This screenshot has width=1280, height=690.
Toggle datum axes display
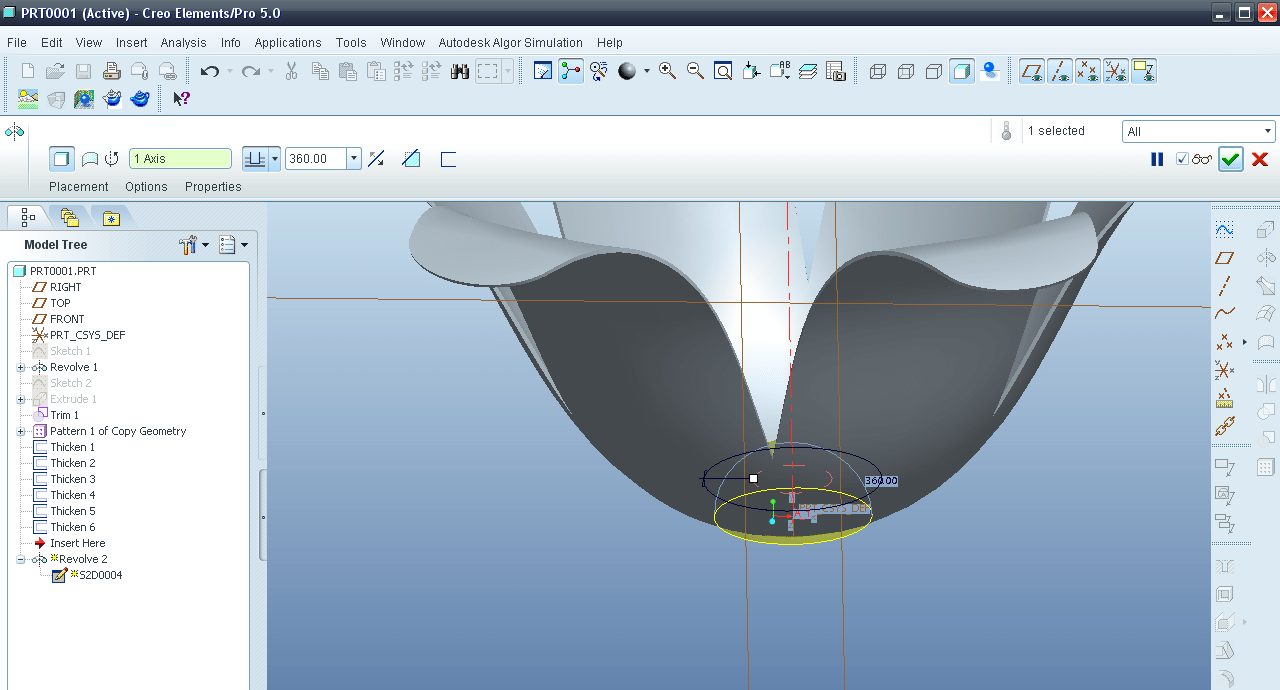(1060, 71)
